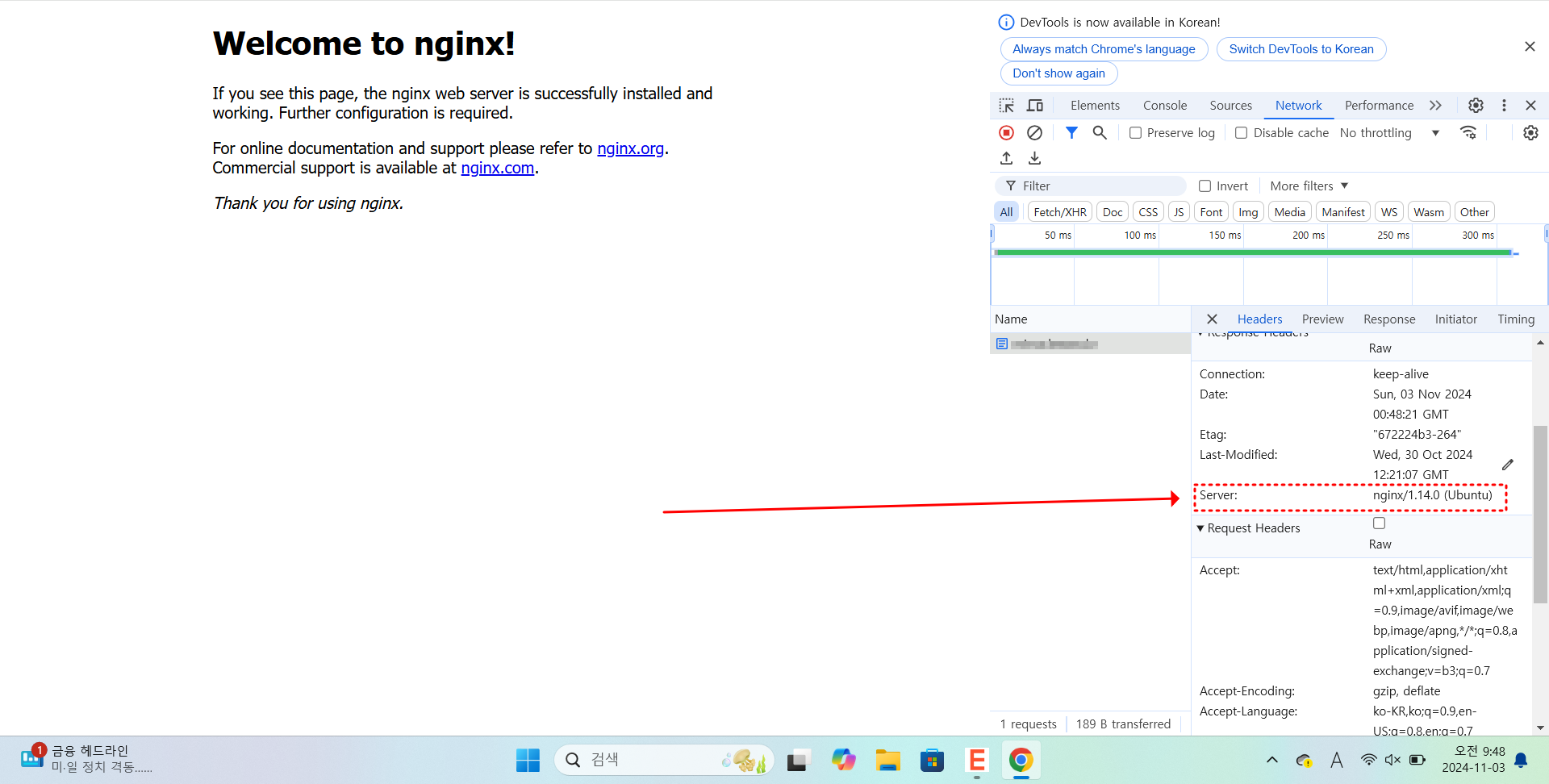
Task: Enable Preserve log checkbox
Action: 1135,133
